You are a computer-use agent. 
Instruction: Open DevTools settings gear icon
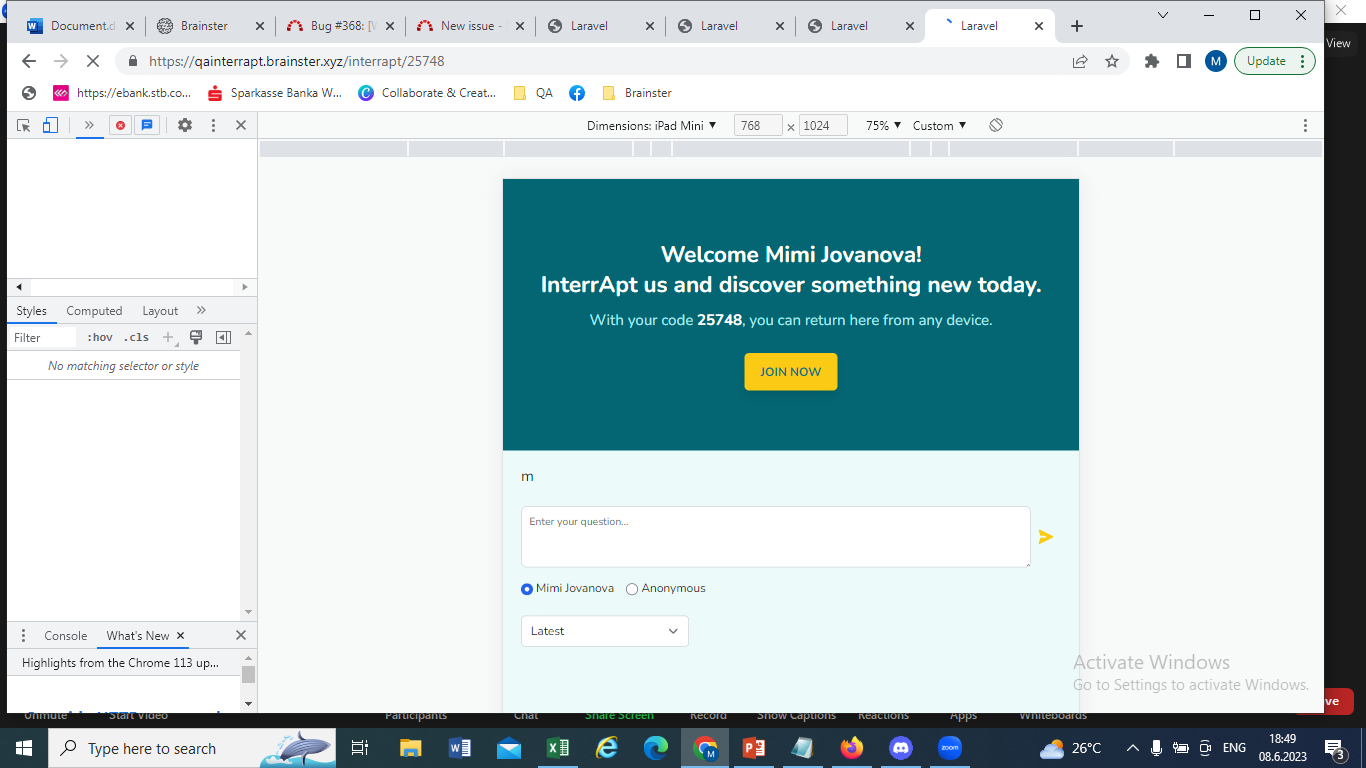coord(185,125)
